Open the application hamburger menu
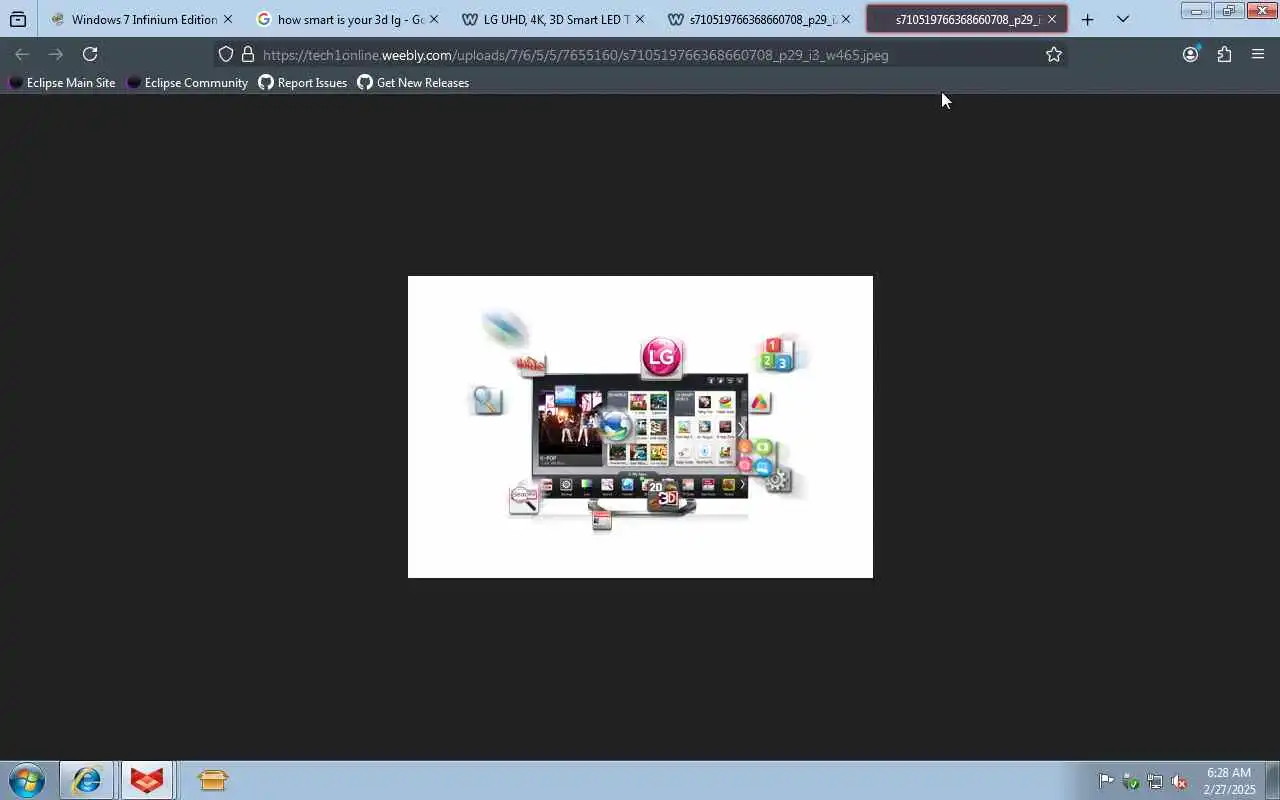Viewport: 1280px width, 800px height. point(1258,54)
